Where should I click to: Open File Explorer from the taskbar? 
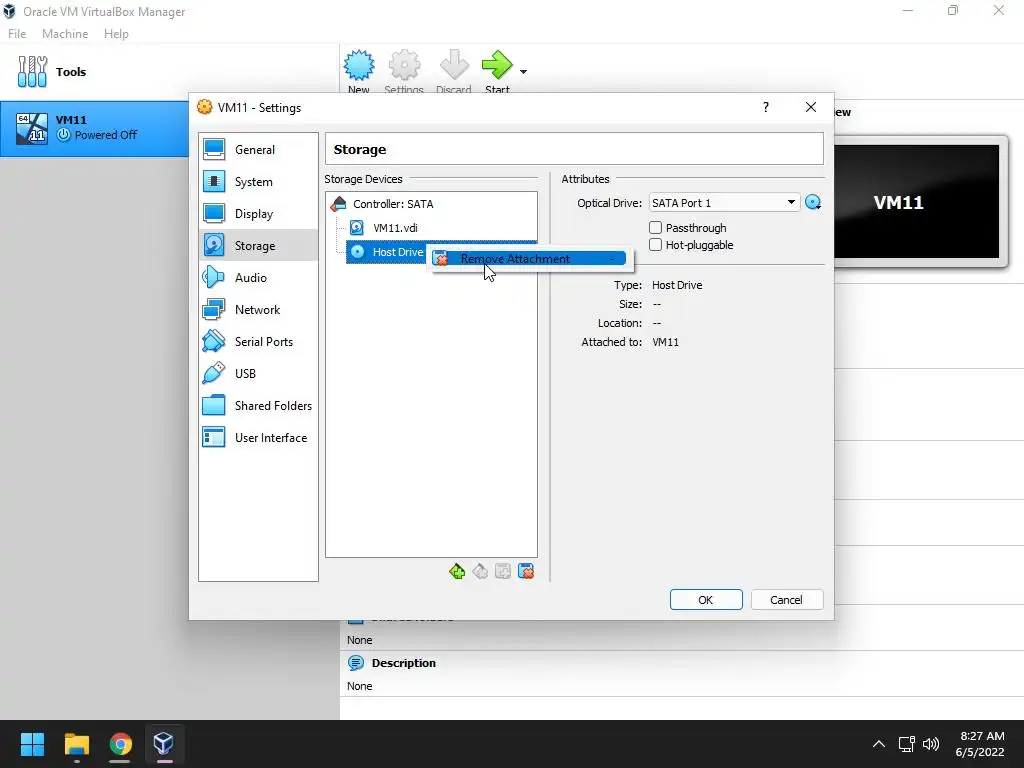pos(76,744)
